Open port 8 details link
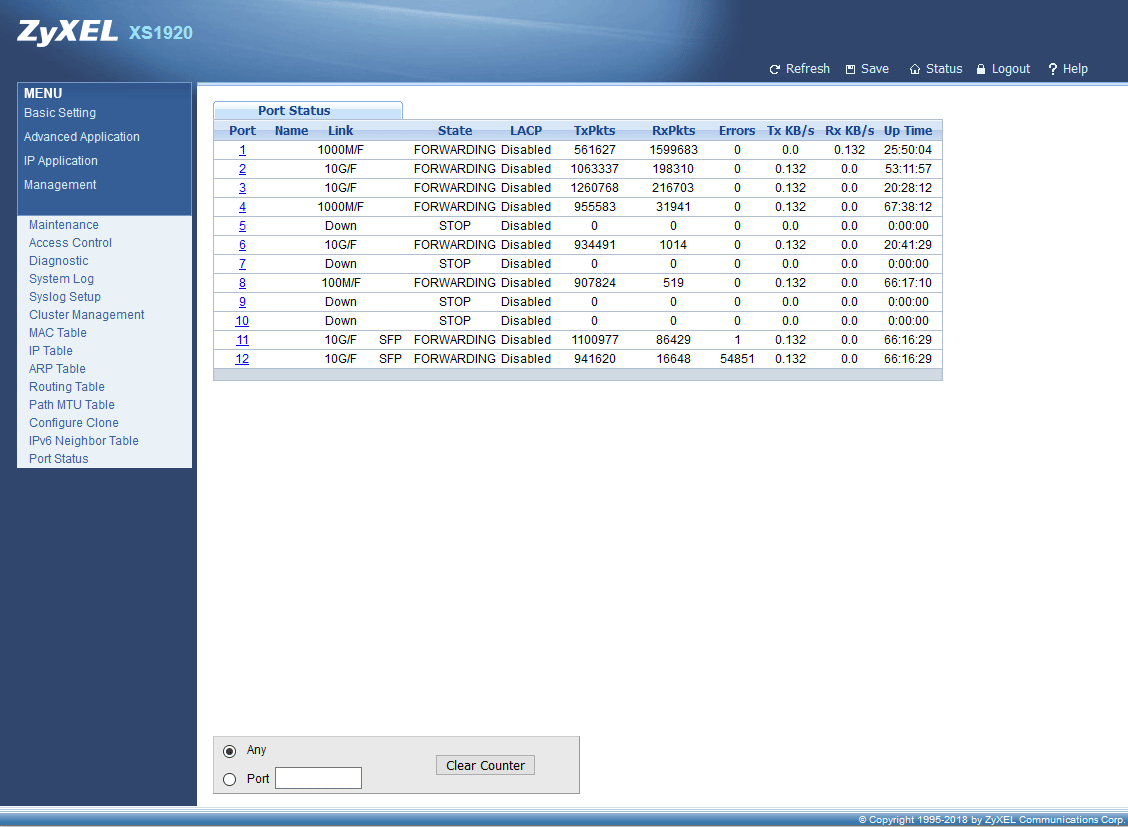Image resolution: width=1128 pixels, height=827 pixels. point(242,283)
